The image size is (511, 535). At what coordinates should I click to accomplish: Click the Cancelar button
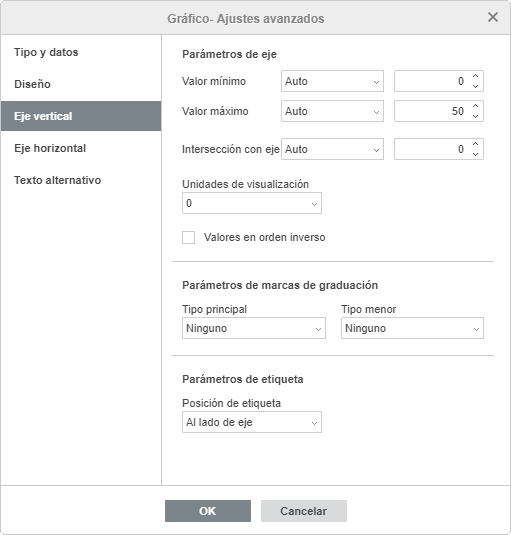pyautogui.click(x=304, y=511)
